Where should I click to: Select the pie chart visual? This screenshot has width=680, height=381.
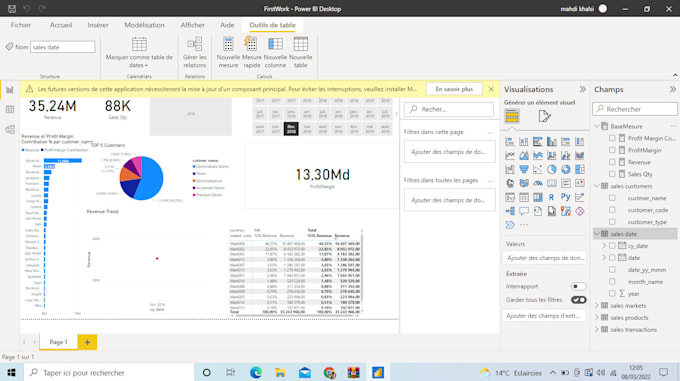point(552,169)
